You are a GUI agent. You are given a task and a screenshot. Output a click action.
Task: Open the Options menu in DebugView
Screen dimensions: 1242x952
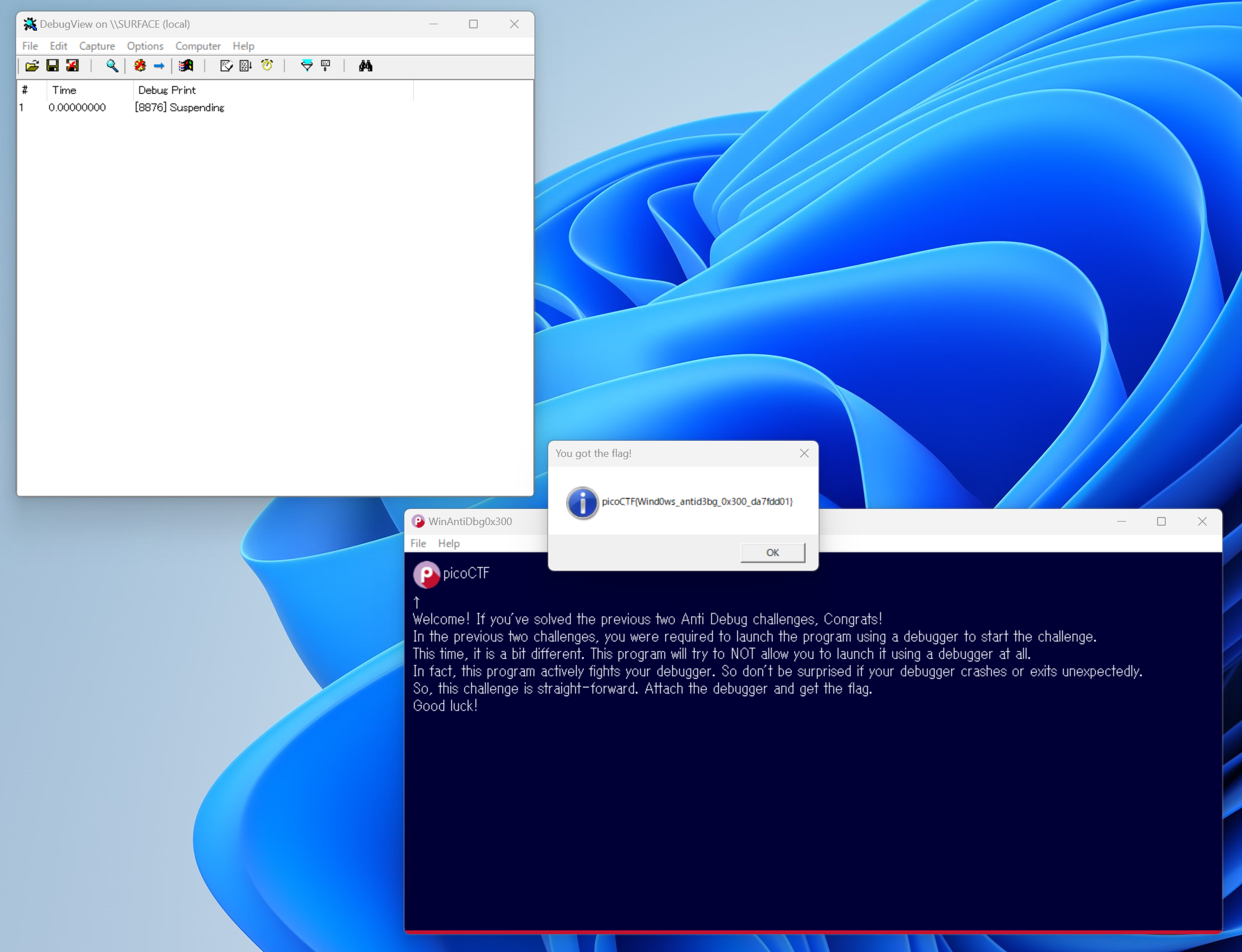145,46
